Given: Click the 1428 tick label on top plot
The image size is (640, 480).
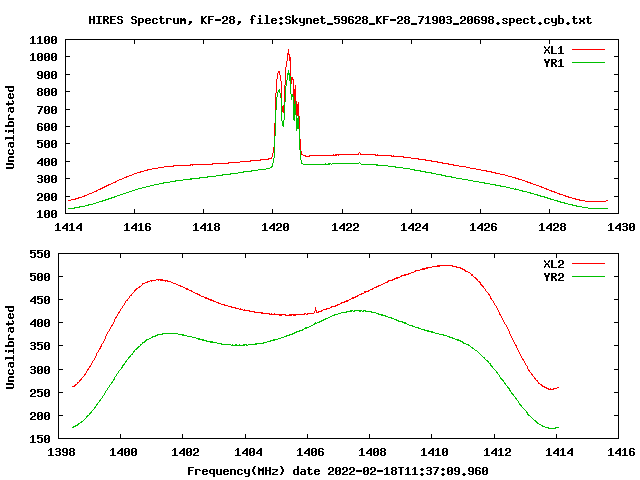Looking at the screenshot, I should point(552,227).
